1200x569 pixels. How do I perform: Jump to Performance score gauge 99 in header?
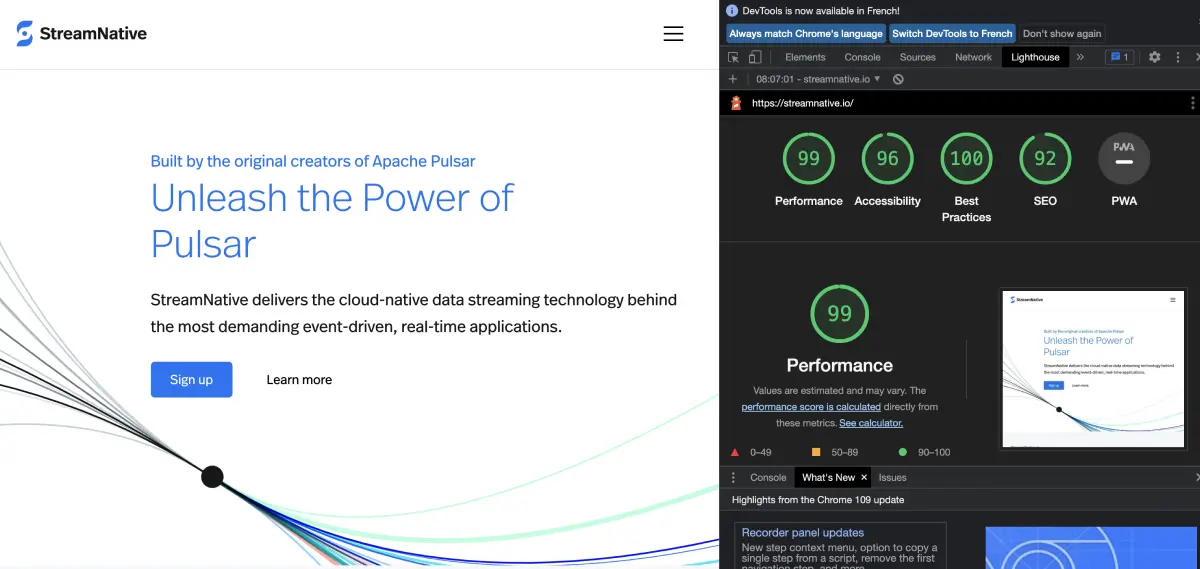[808, 158]
